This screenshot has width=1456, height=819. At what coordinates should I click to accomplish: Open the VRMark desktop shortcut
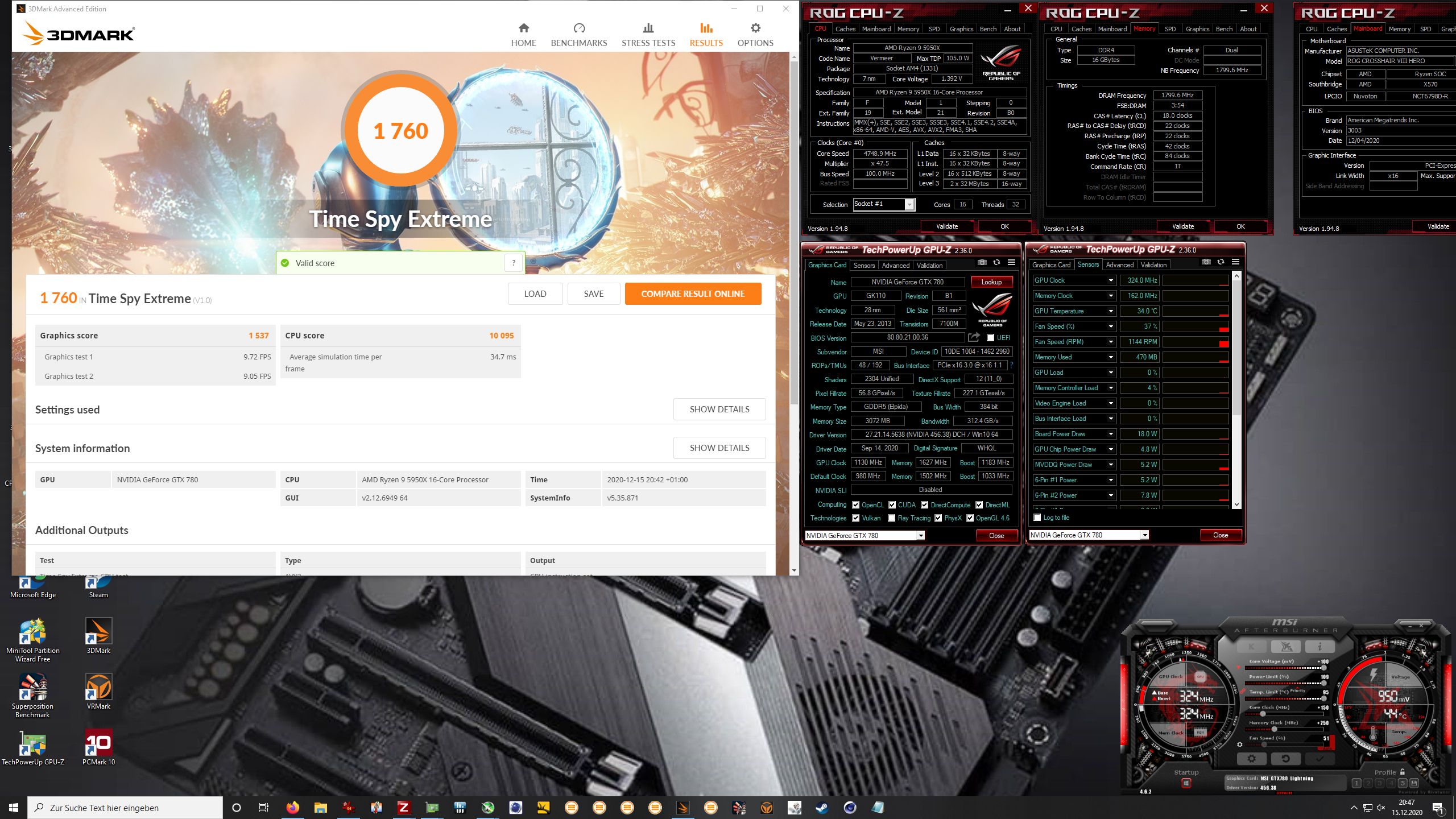point(98,692)
